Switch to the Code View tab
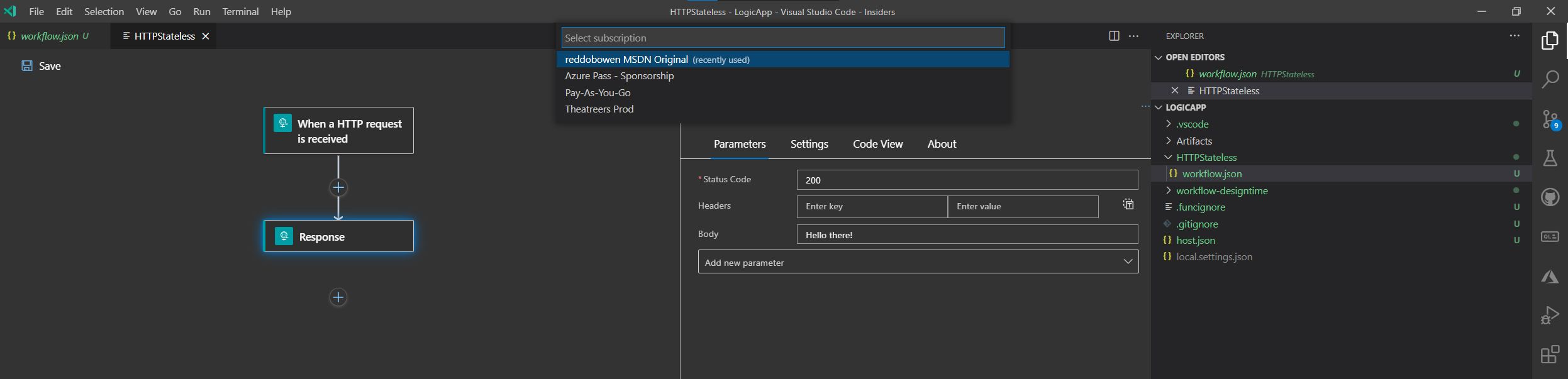Viewport: 1568px width, 379px height. pos(877,144)
